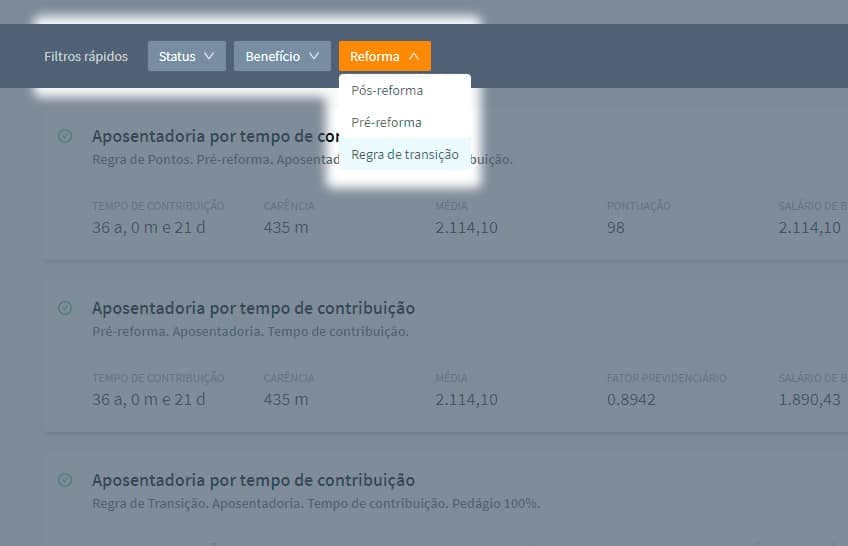The image size is (848, 546).
Task: Click the check icon beside Regra de Pontos entry
Action: pos(65,136)
